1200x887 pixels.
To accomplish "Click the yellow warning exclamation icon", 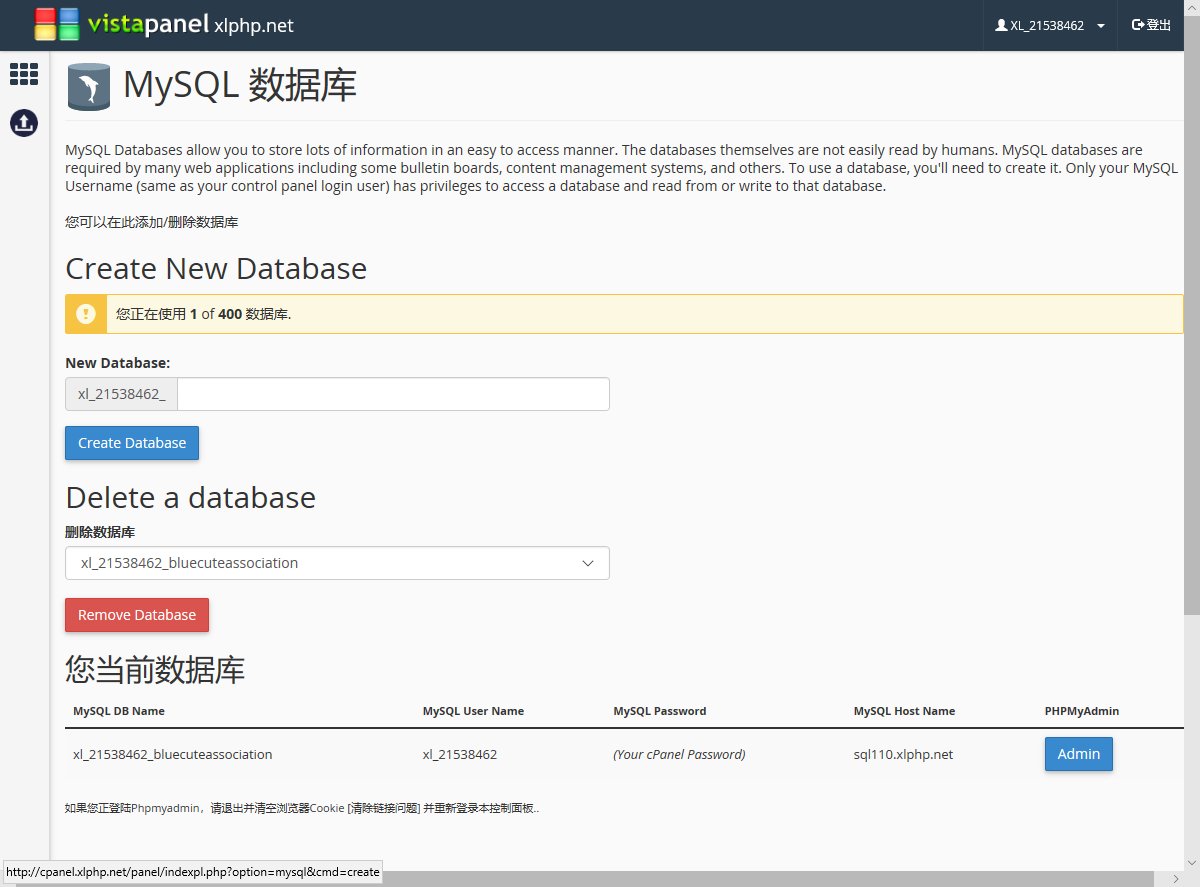I will (x=86, y=314).
